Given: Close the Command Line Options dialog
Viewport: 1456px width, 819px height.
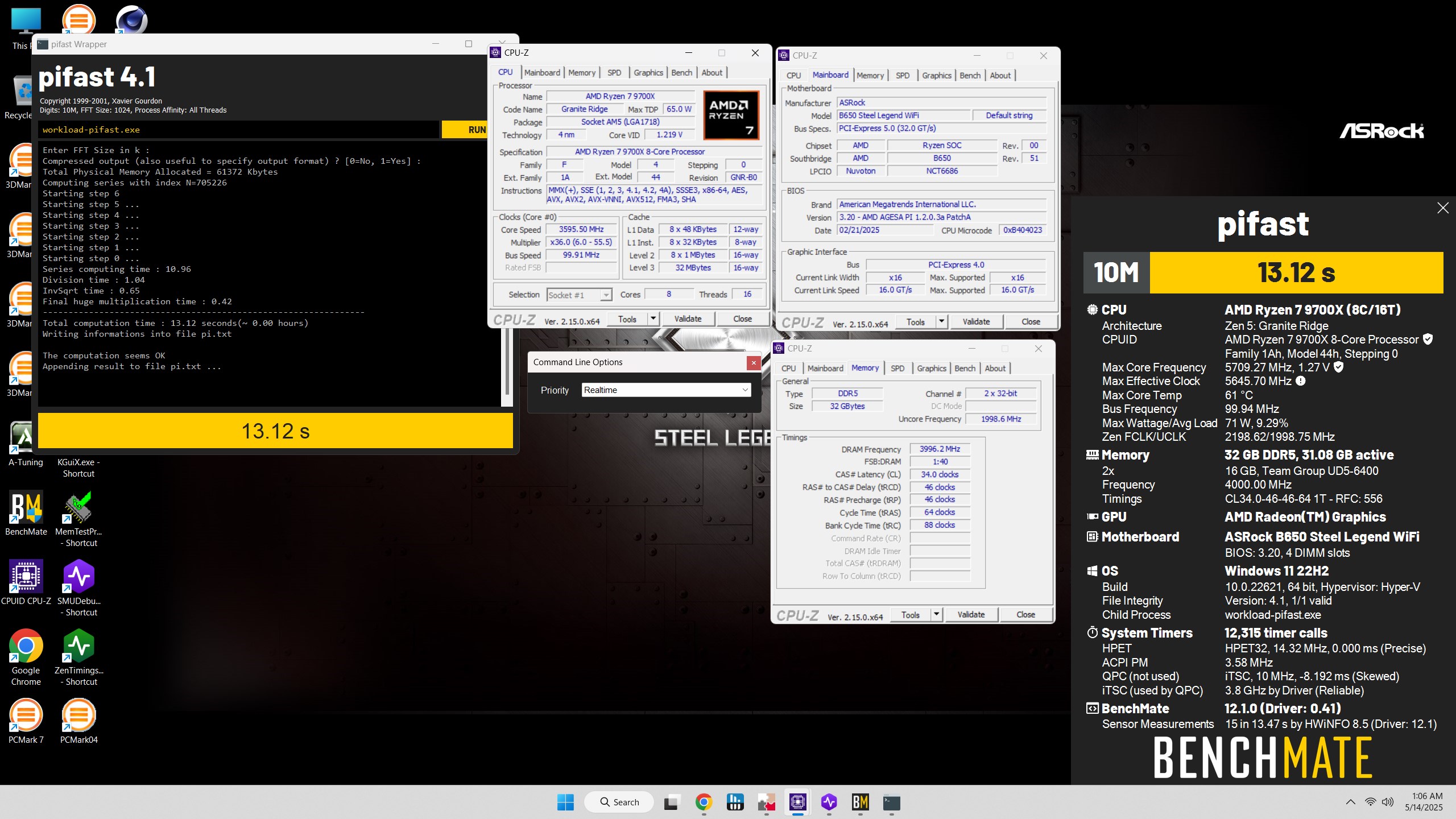Looking at the screenshot, I should pos(754,362).
